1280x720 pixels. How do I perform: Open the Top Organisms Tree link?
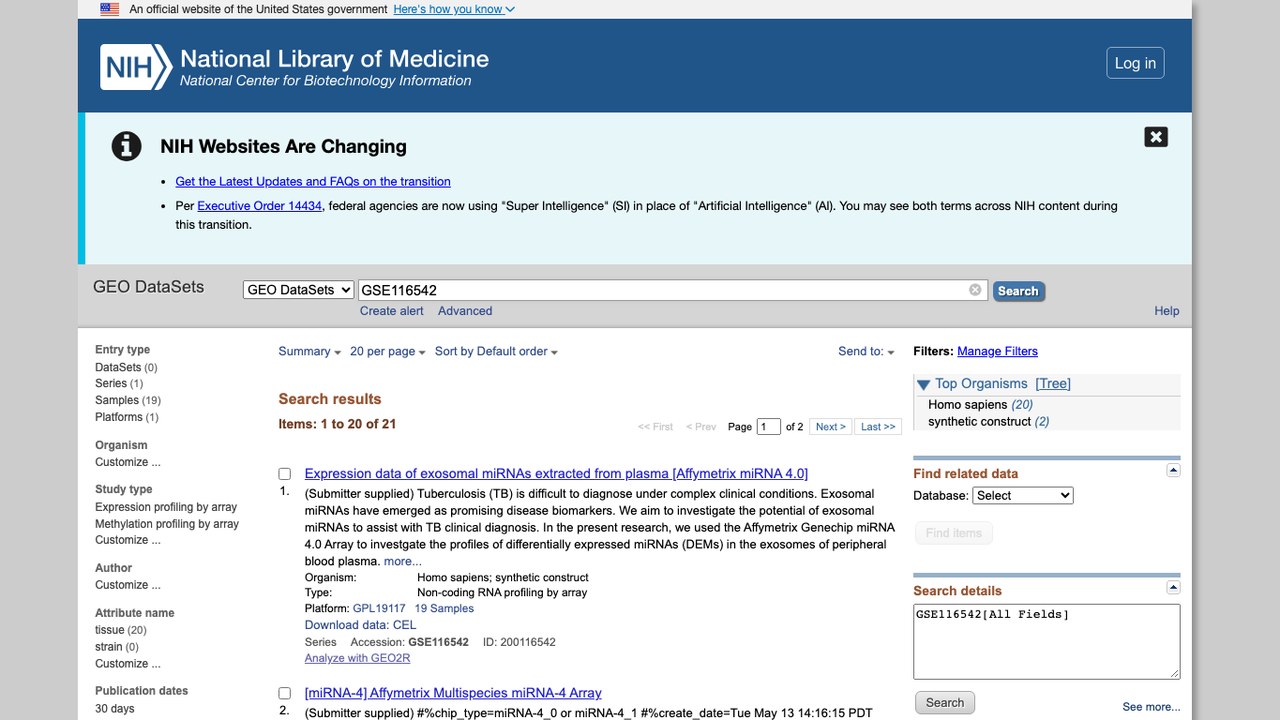tap(1053, 384)
